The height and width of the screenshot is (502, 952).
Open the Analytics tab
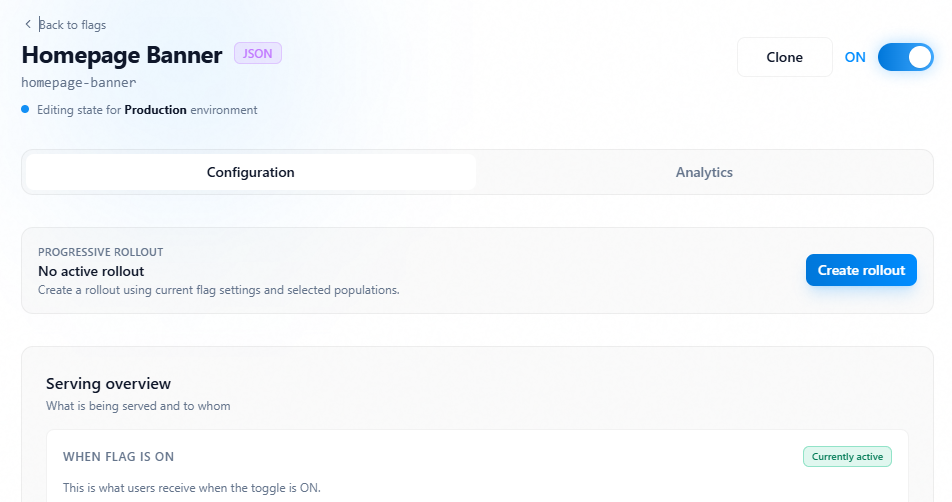pyautogui.click(x=704, y=172)
